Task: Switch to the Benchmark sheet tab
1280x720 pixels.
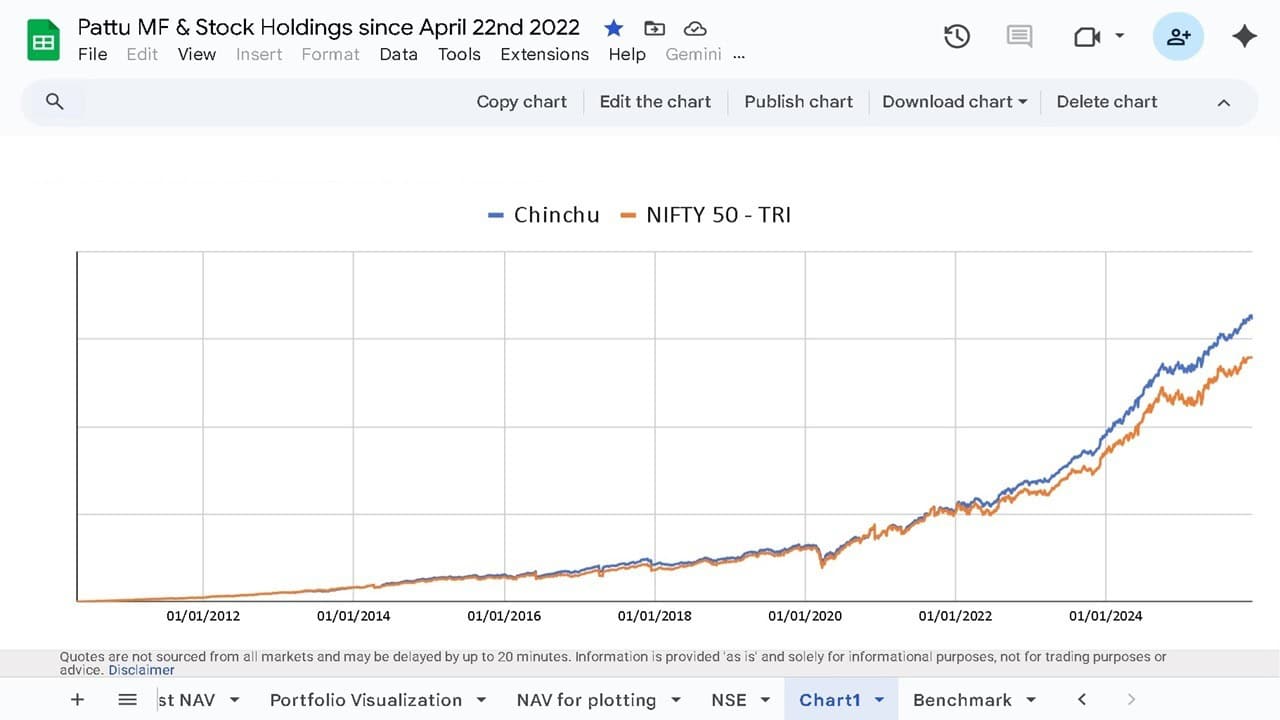Action: tap(962, 700)
